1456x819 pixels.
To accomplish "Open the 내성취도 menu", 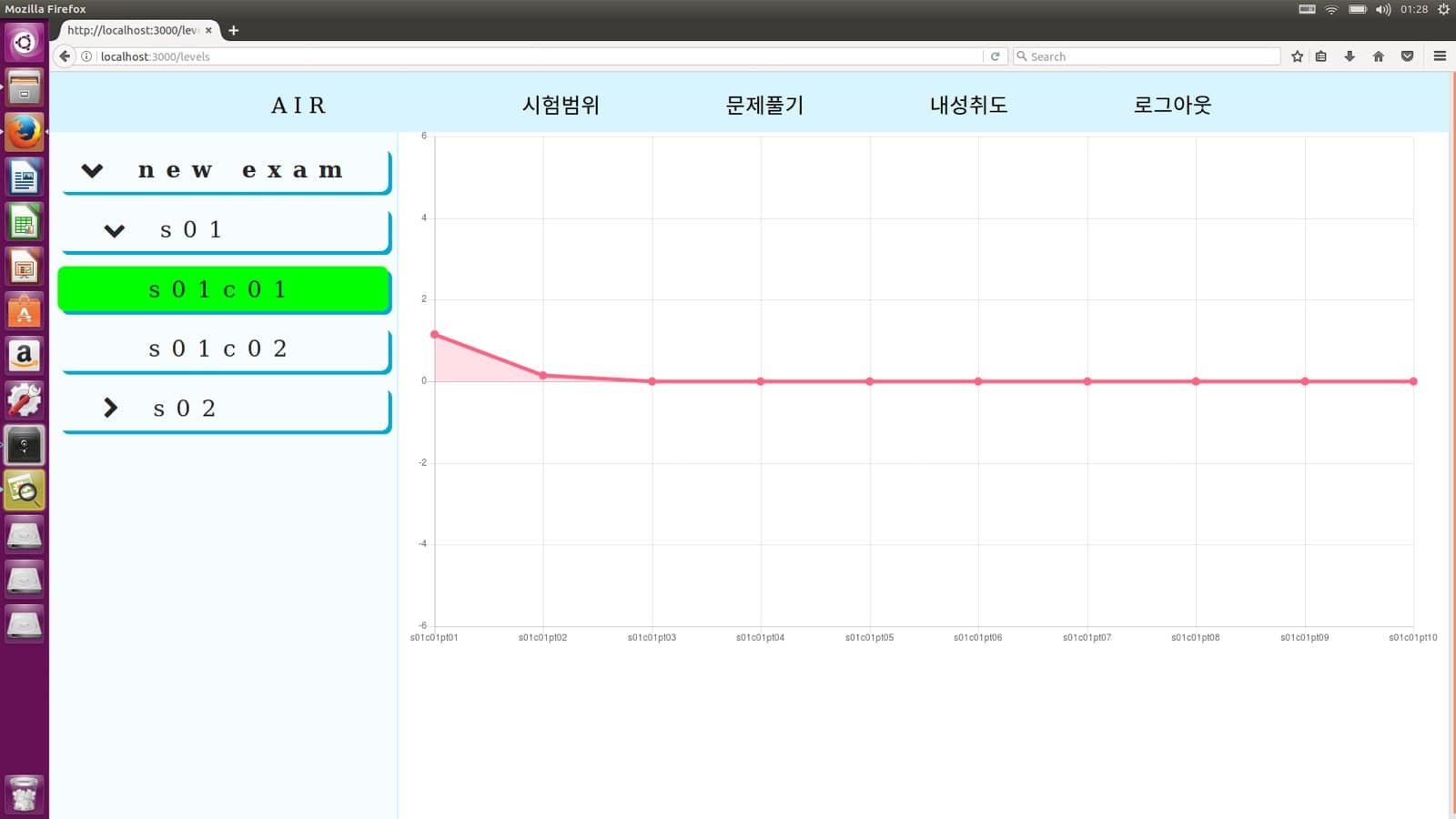I will click(x=968, y=105).
